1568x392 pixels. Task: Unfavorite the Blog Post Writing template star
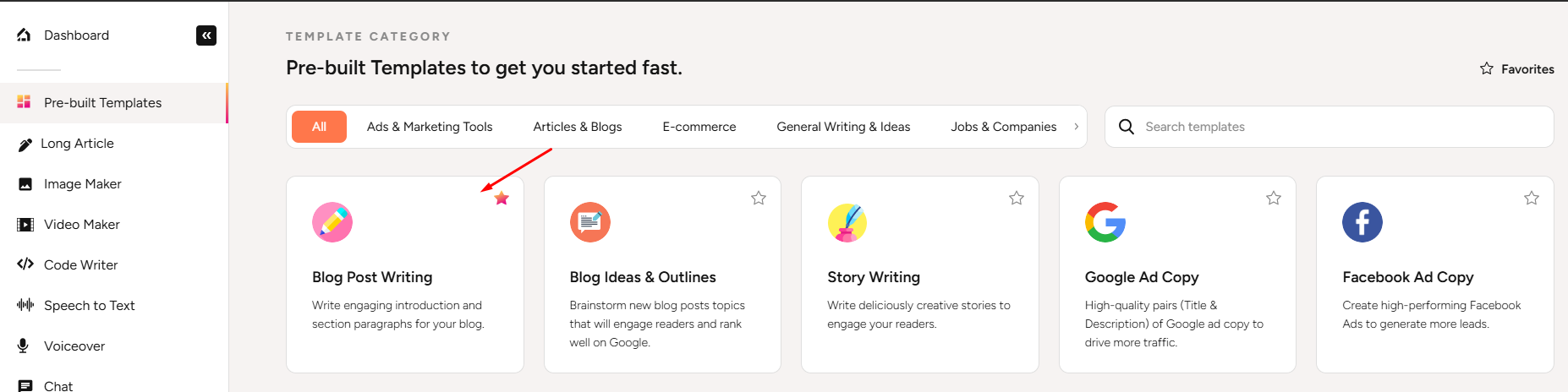tap(502, 199)
